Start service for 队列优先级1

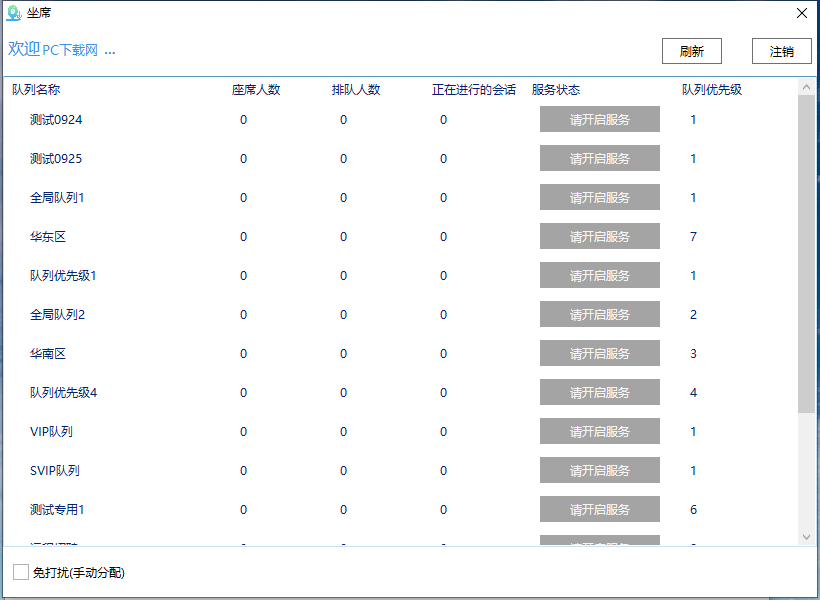[x=599, y=275]
